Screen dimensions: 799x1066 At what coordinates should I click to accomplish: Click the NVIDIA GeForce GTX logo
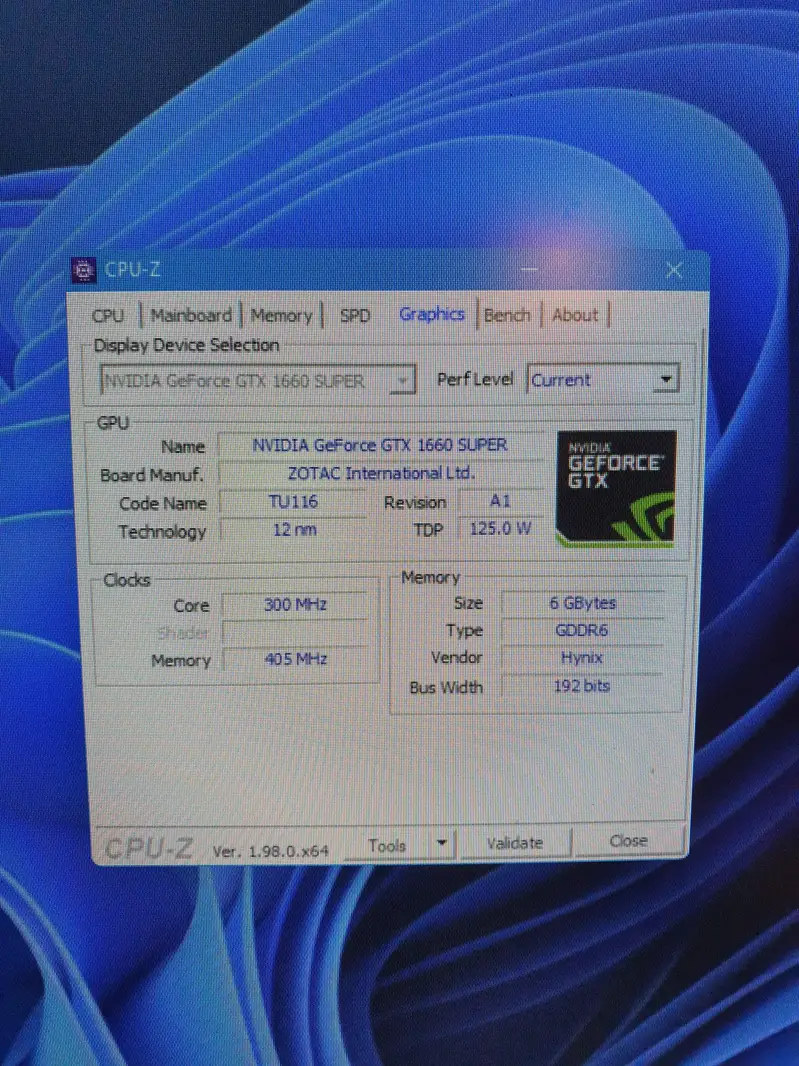pos(615,488)
